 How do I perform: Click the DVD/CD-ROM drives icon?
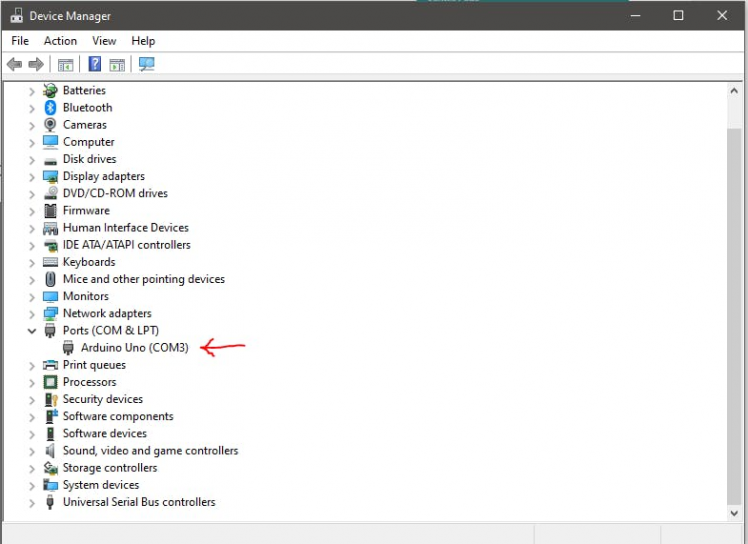coord(50,193)
